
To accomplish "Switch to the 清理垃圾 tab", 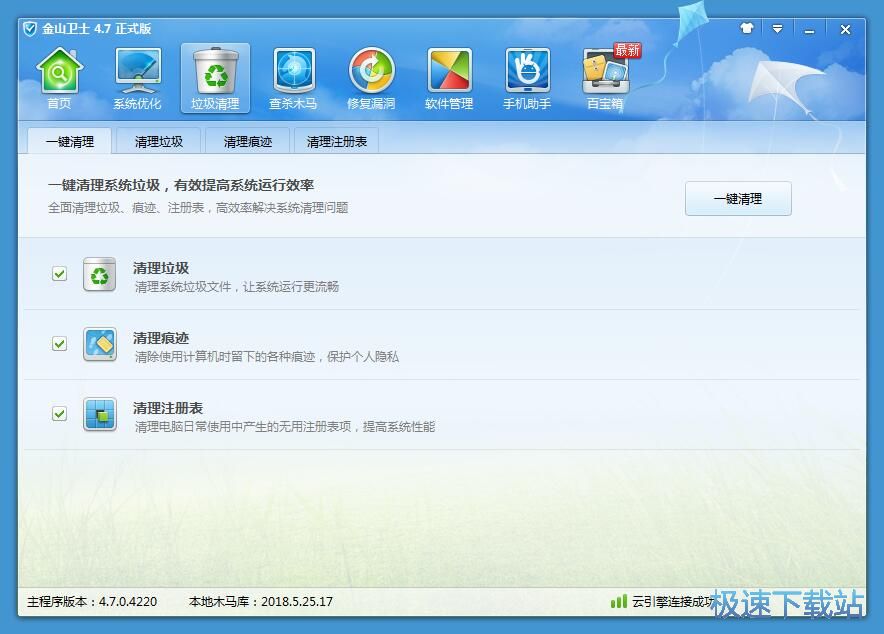I will click(x=158, y=141).
